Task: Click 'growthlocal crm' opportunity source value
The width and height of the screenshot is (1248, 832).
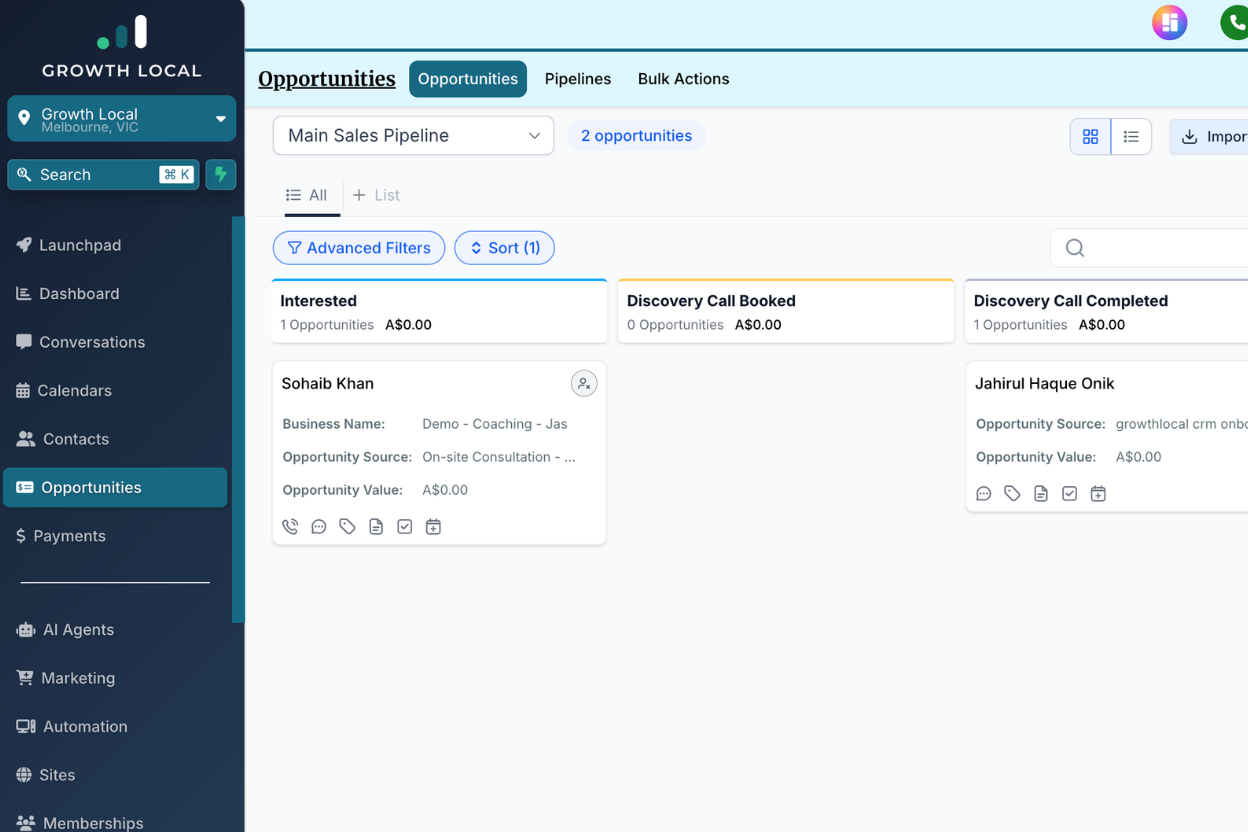Action: pos(1181,424)
